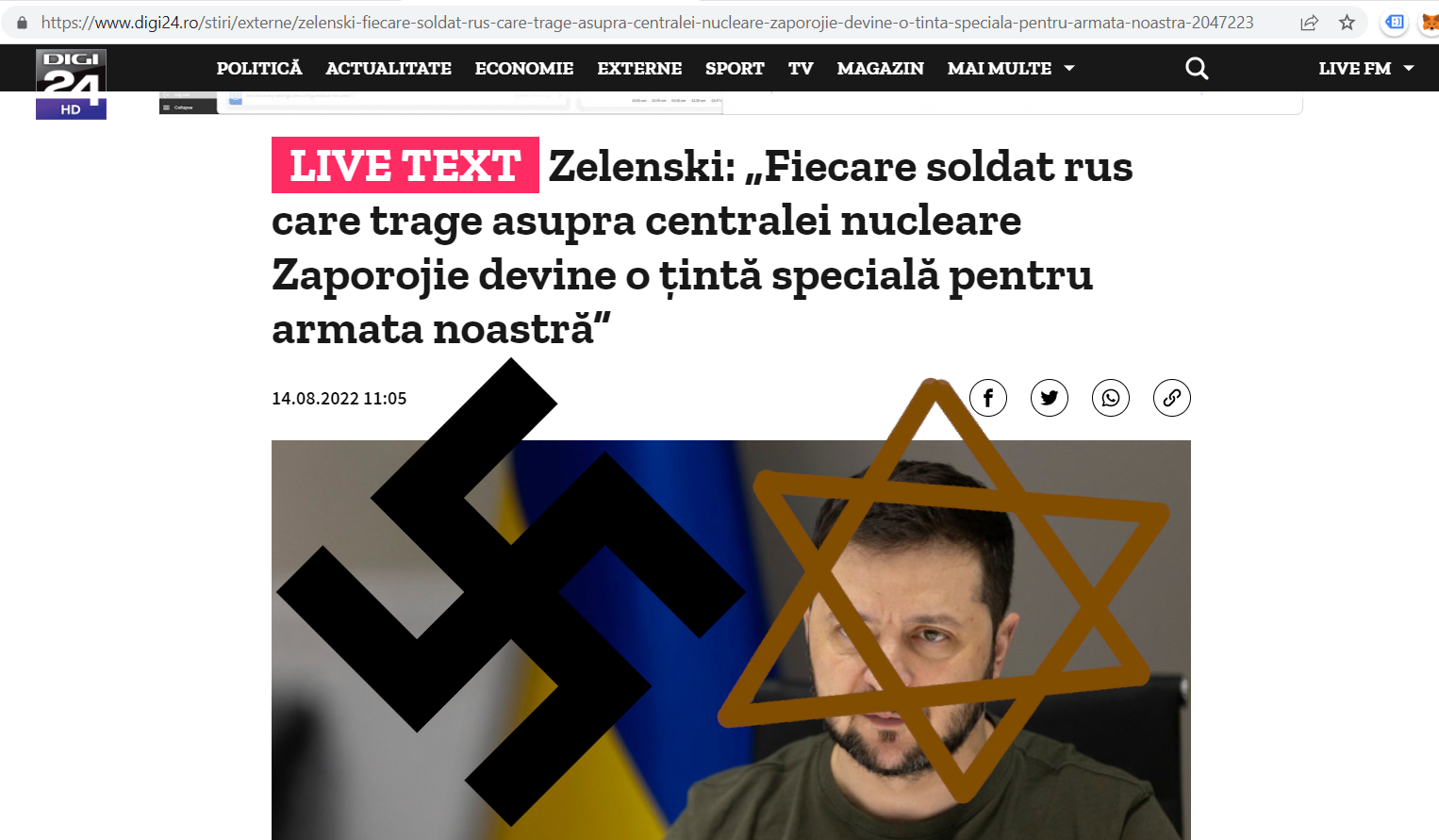Share article on Facebook

point(988,398)
